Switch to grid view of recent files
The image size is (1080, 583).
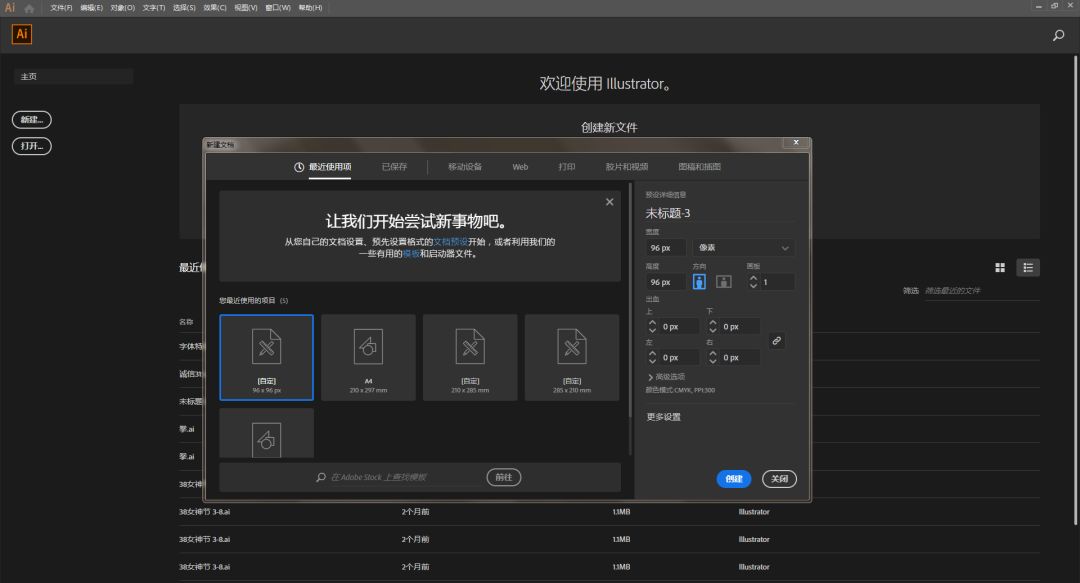pos(1000,267)
